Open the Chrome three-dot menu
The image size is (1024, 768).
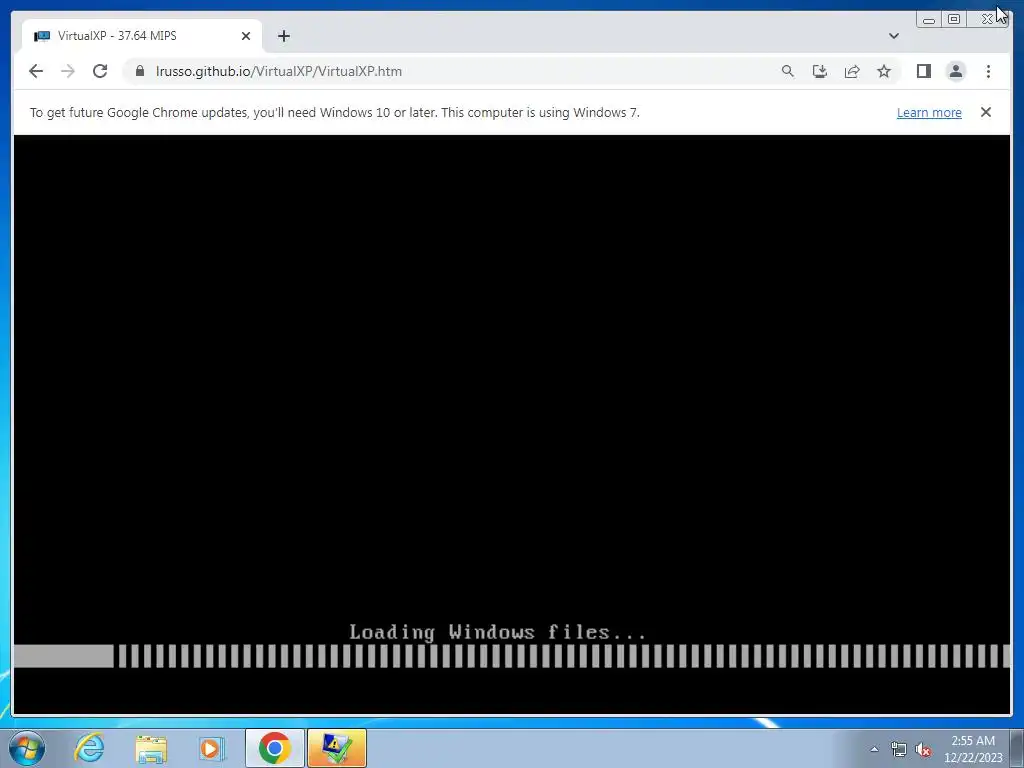pyautogui.click(x=988, y=71)
